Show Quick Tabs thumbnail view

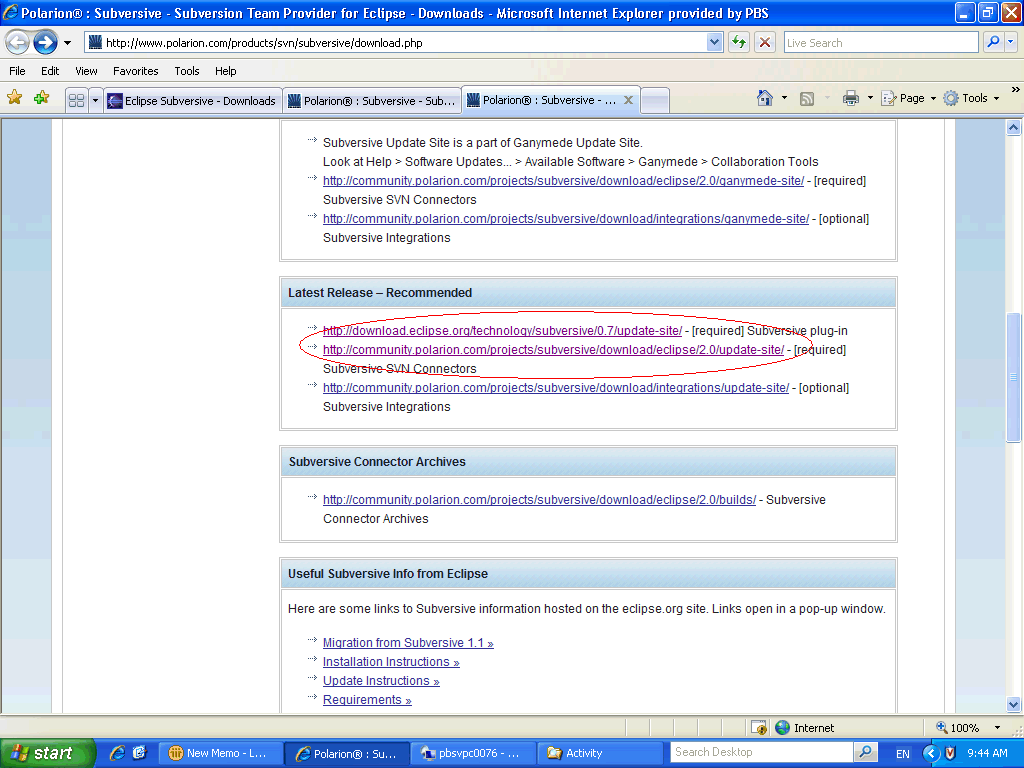(x=76, y=101)
